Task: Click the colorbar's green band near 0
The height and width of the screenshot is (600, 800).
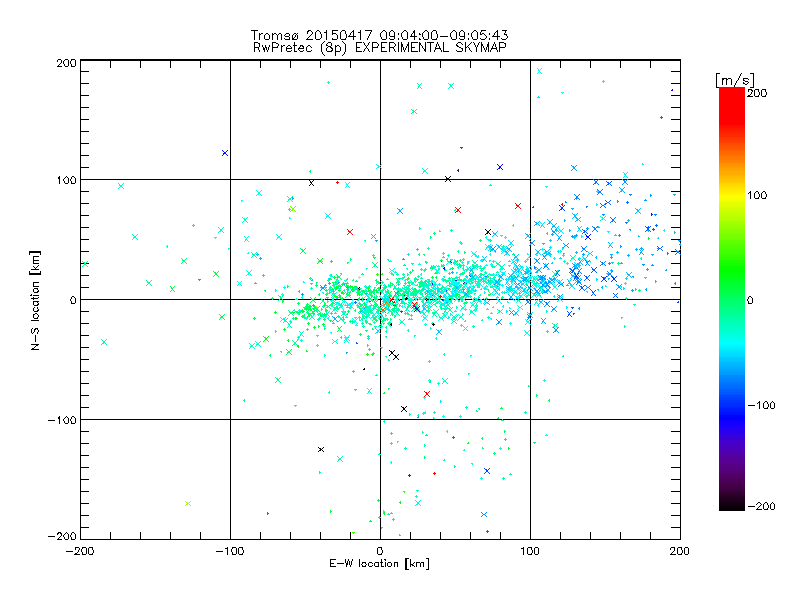Action: coord(732,299)
